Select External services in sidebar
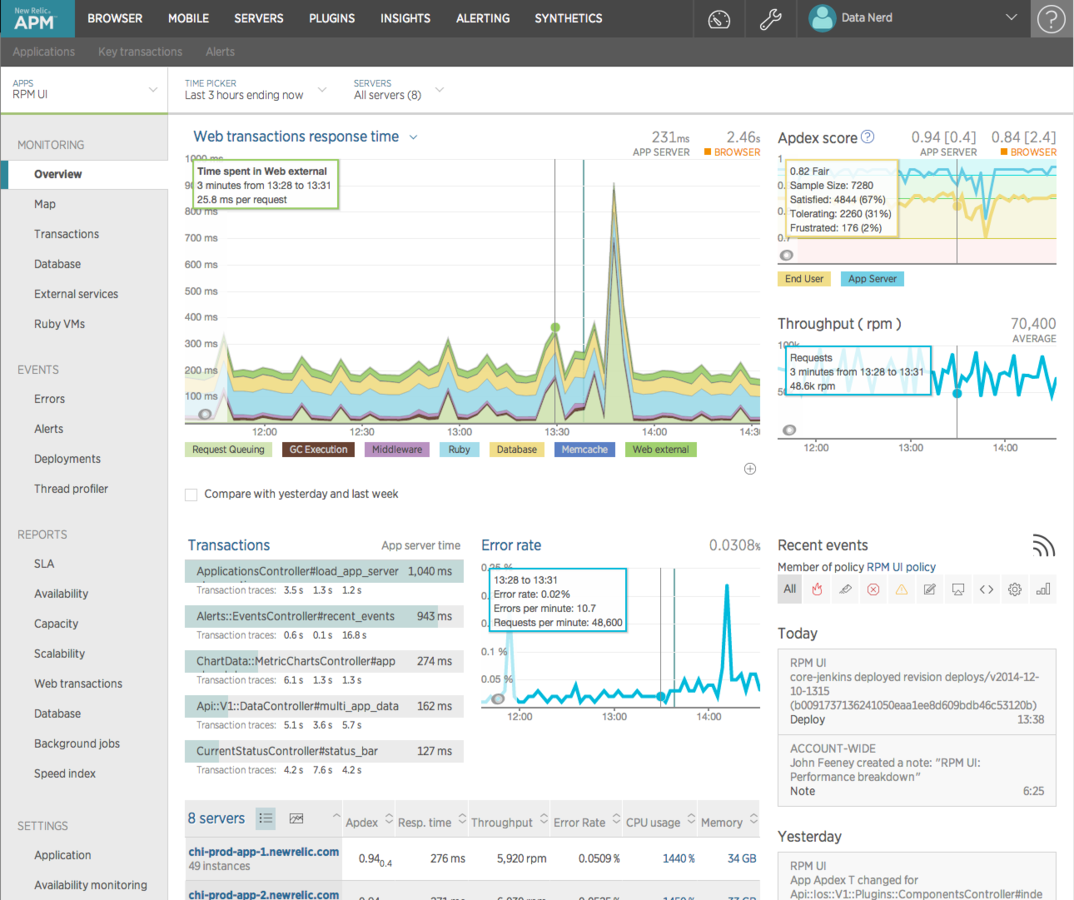The image size is (1074, 900). [x=76, y=294]
